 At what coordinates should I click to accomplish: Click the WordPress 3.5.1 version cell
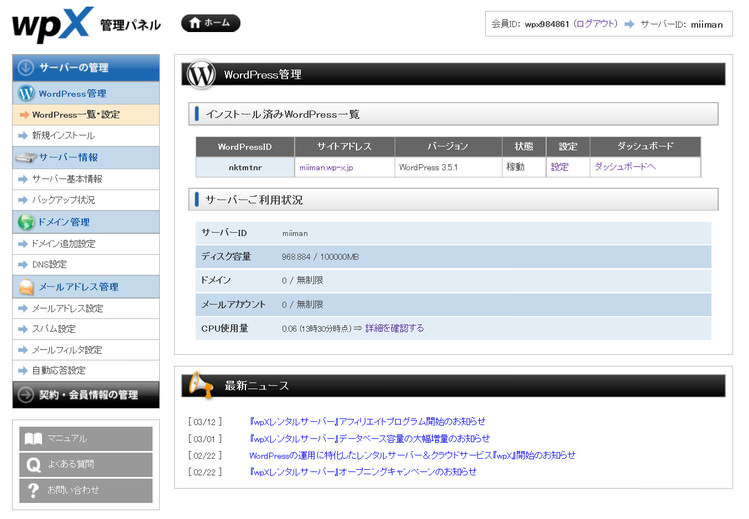click(448, 168)
